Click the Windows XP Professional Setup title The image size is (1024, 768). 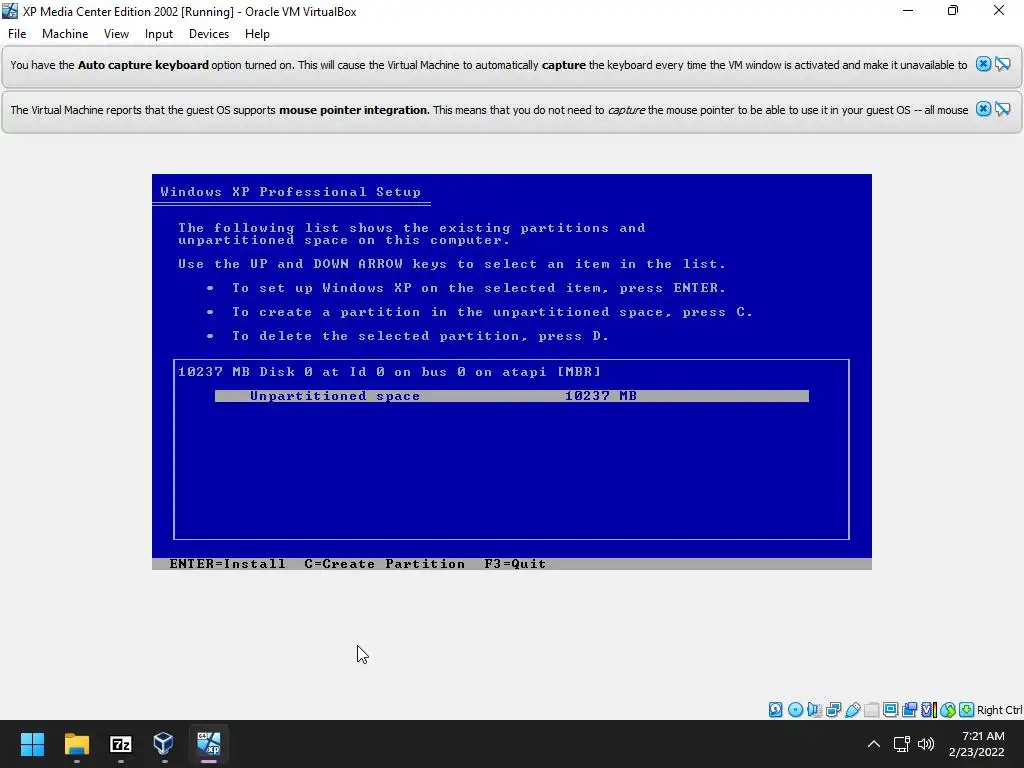[x=291, y=192]
